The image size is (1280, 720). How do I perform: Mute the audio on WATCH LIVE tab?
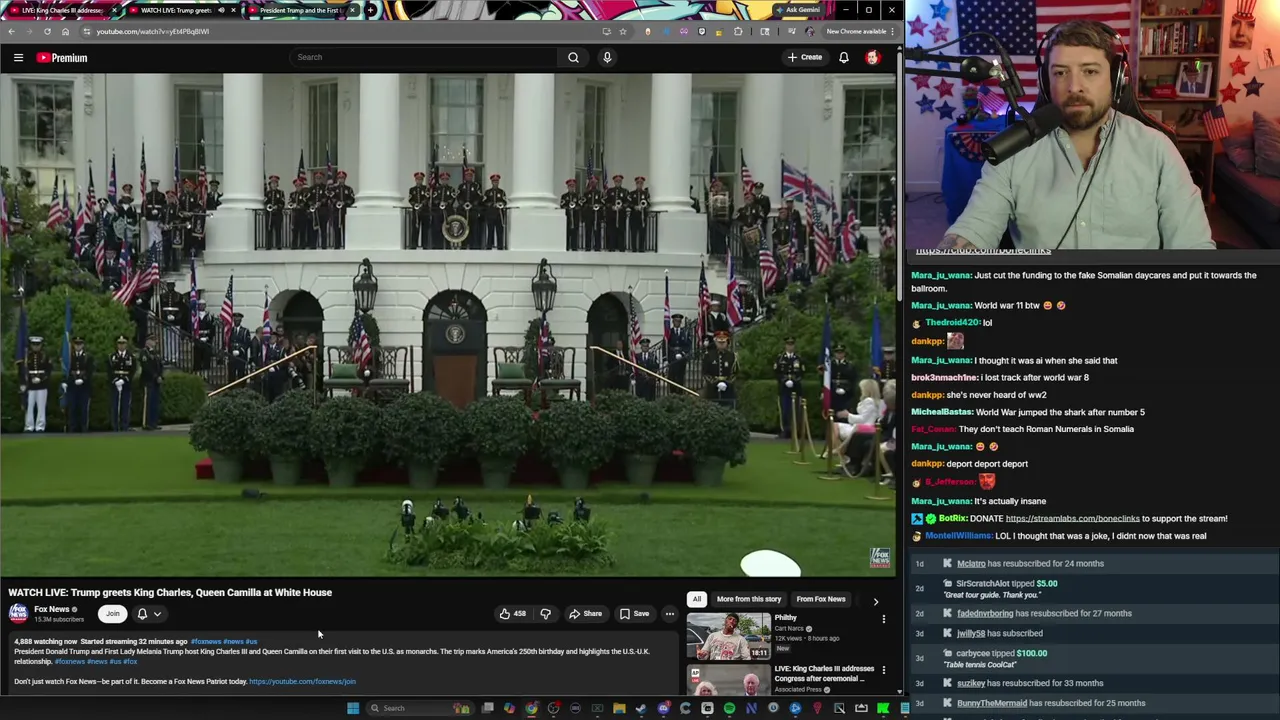pos(220,10)
